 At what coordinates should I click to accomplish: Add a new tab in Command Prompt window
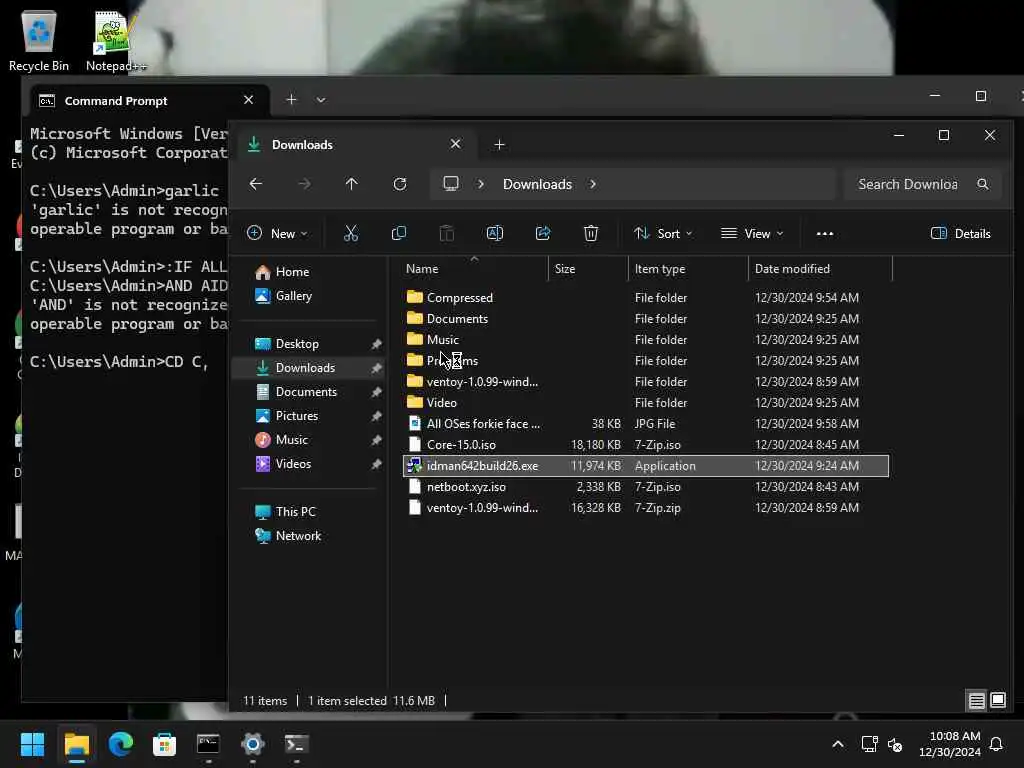click(291, 100)
